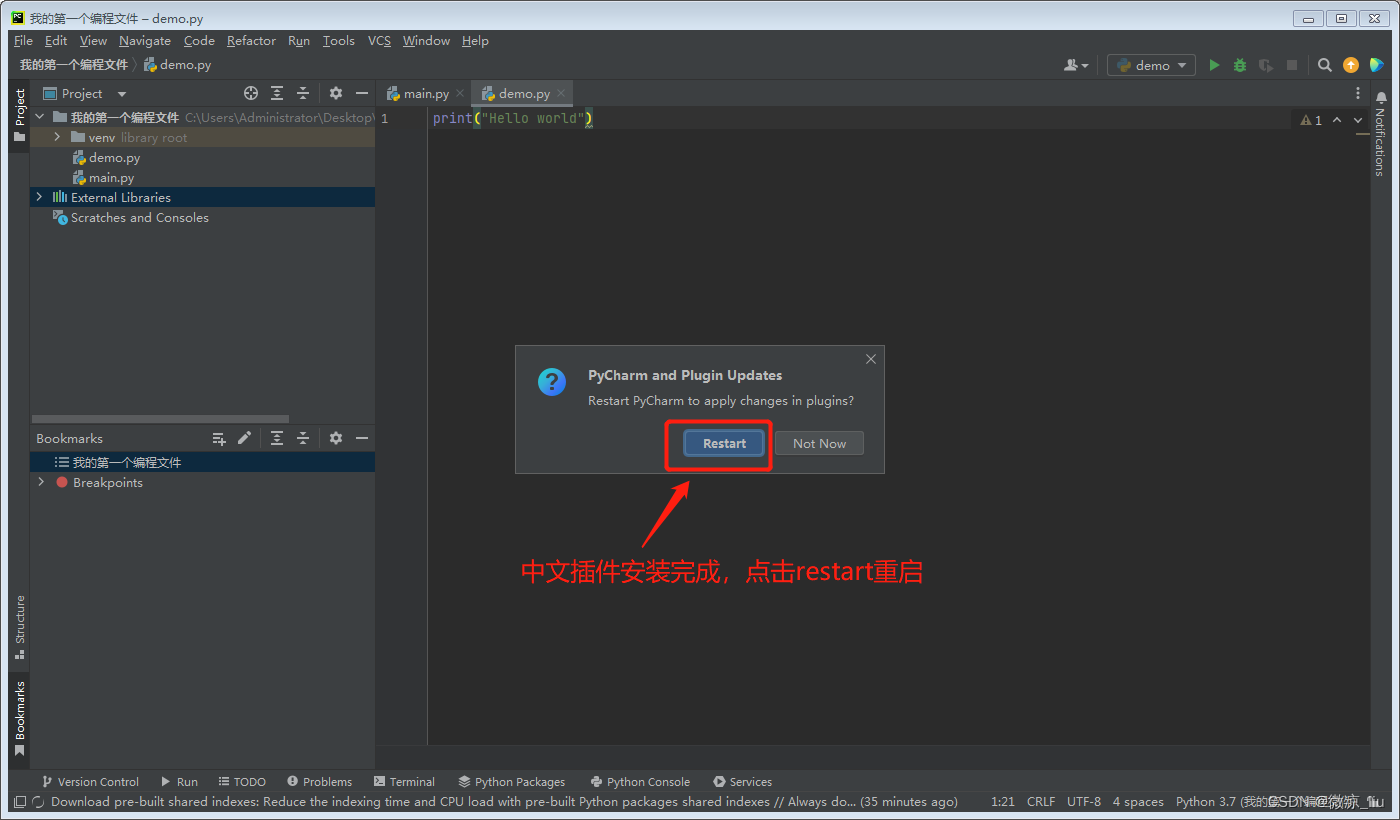The width and height of the screenshot is (1400, 820).
Task: Click demo.py in the breadcrumb bar
Action: click(177, 65)
